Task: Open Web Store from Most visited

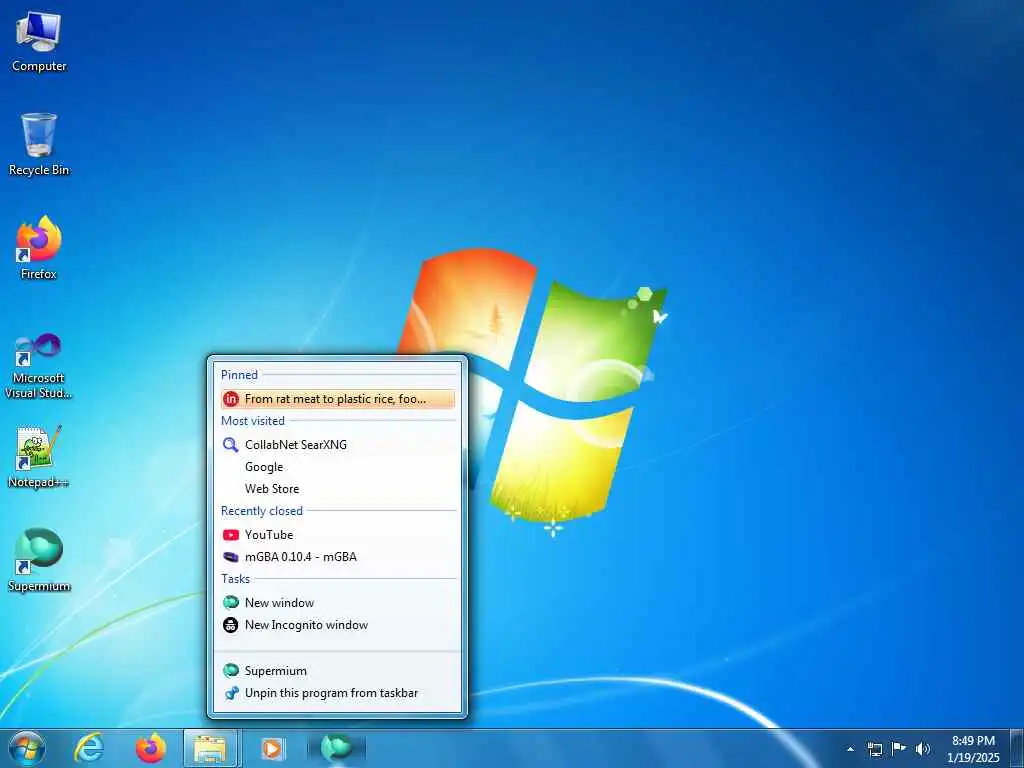Action: [338, 488]
